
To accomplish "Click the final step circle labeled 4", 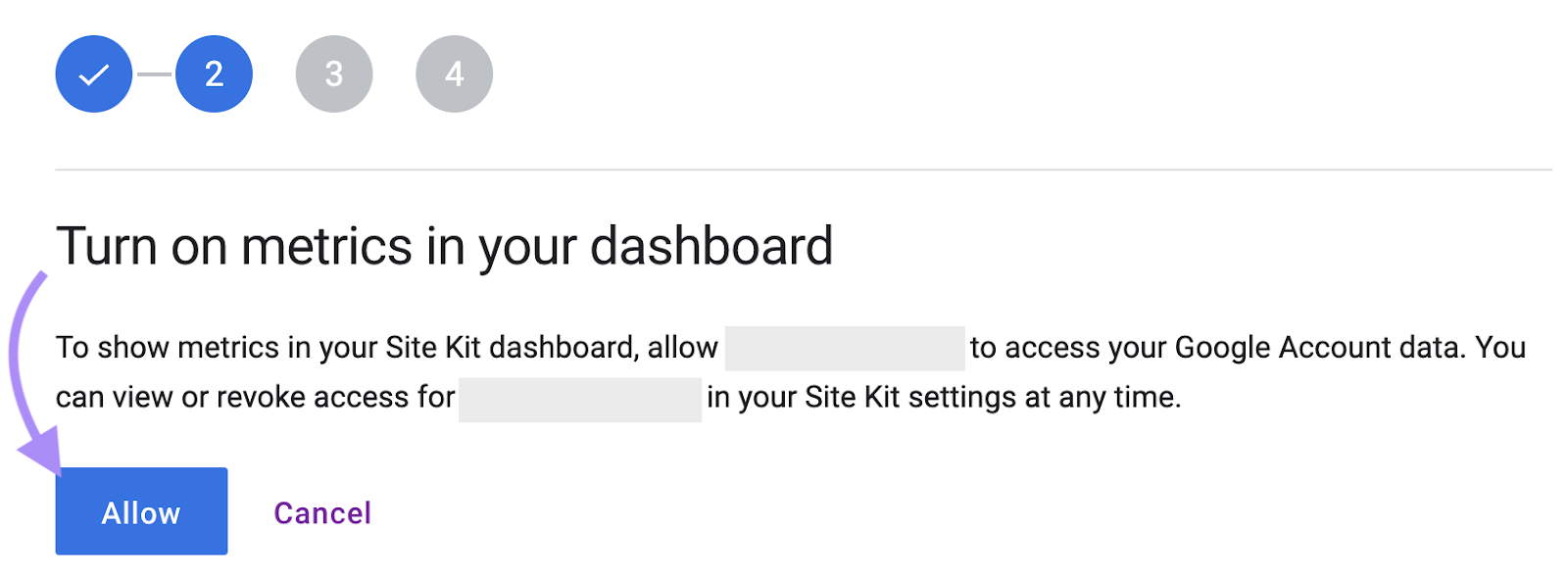I will coord(453,72).
